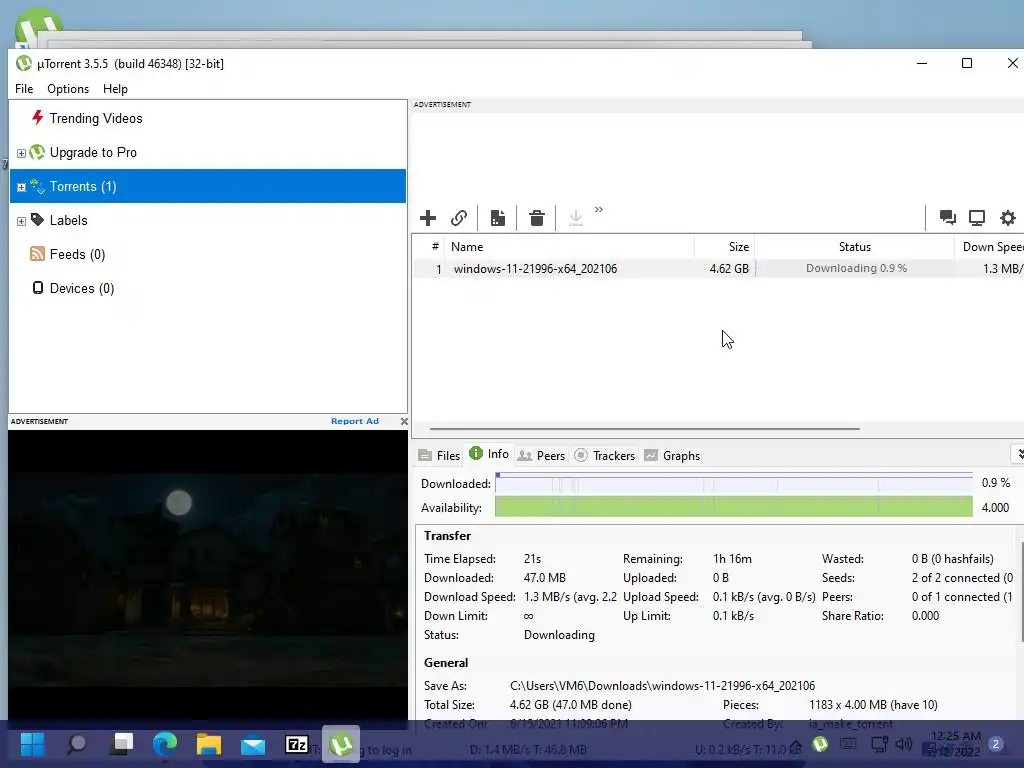Viewport: 1024px width, 768px height.
Task: Expand the Labels tree node
Action: pyautogui.click(x=21, y=221)
